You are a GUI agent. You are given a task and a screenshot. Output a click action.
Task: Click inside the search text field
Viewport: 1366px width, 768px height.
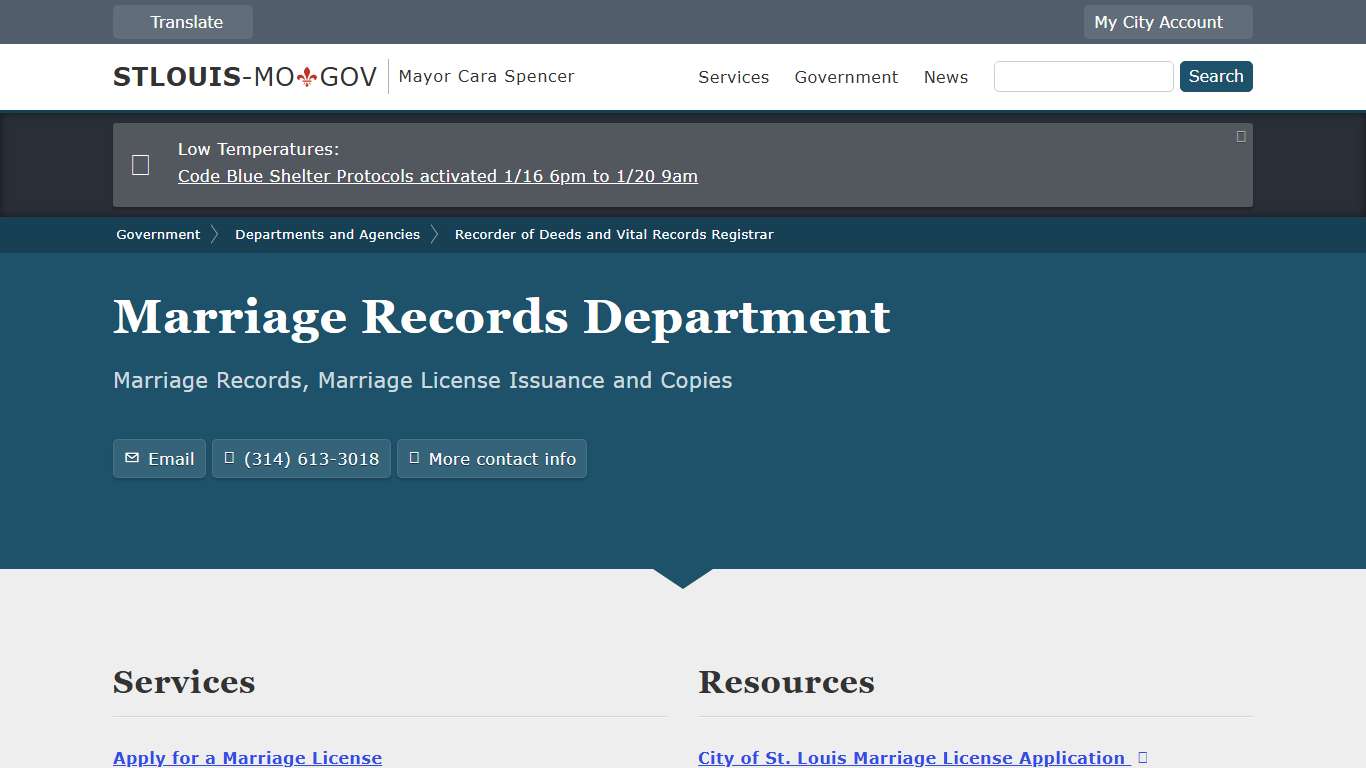(x=1083, y=76)
